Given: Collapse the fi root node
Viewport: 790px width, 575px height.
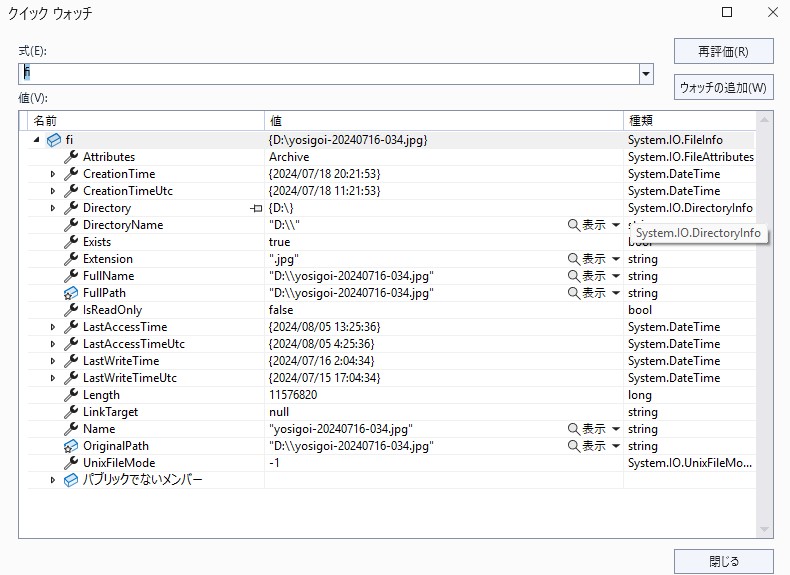Looking at the screenshot, I should pyautogui.click(x=37, y=140).
